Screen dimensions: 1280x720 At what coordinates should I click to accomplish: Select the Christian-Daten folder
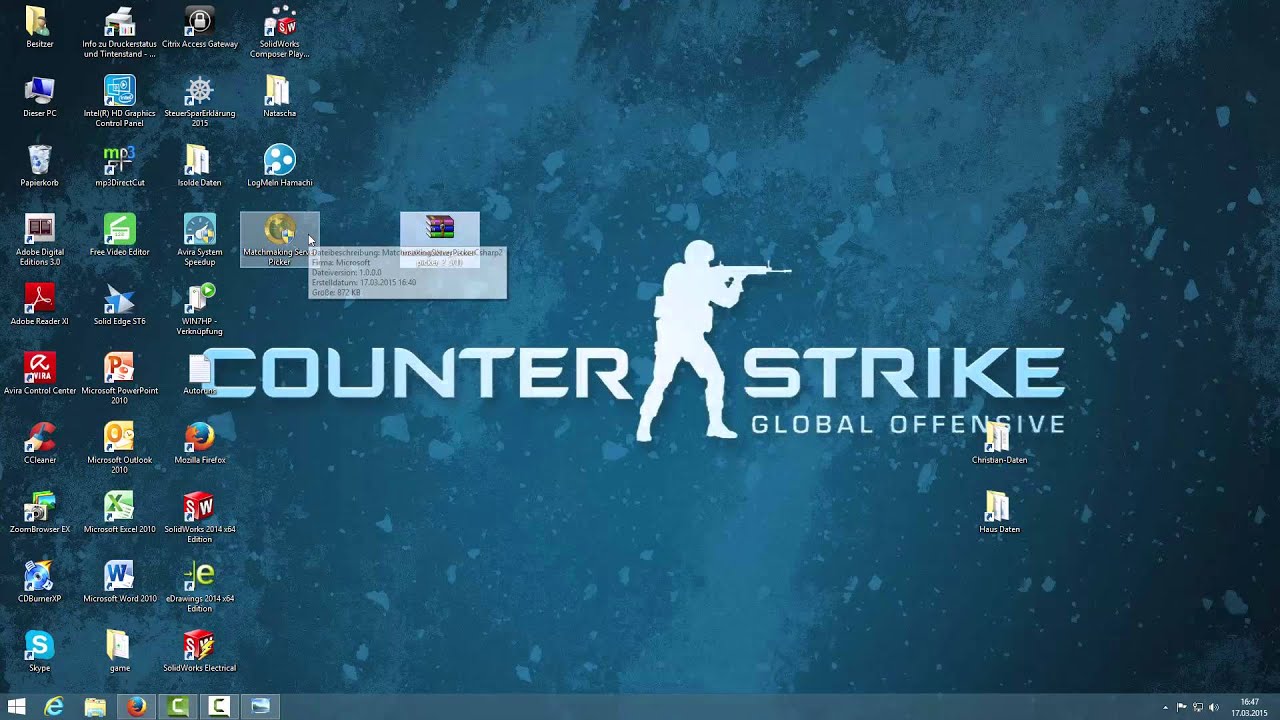click(x=1000, y=443)
